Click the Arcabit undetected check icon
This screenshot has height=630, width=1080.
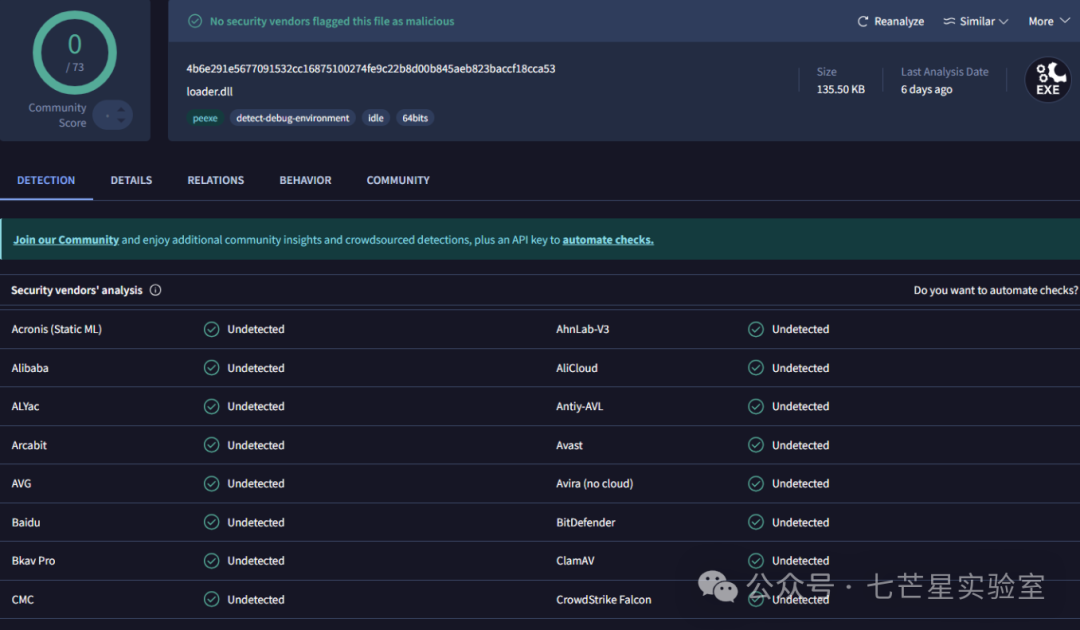coord(211,445)
